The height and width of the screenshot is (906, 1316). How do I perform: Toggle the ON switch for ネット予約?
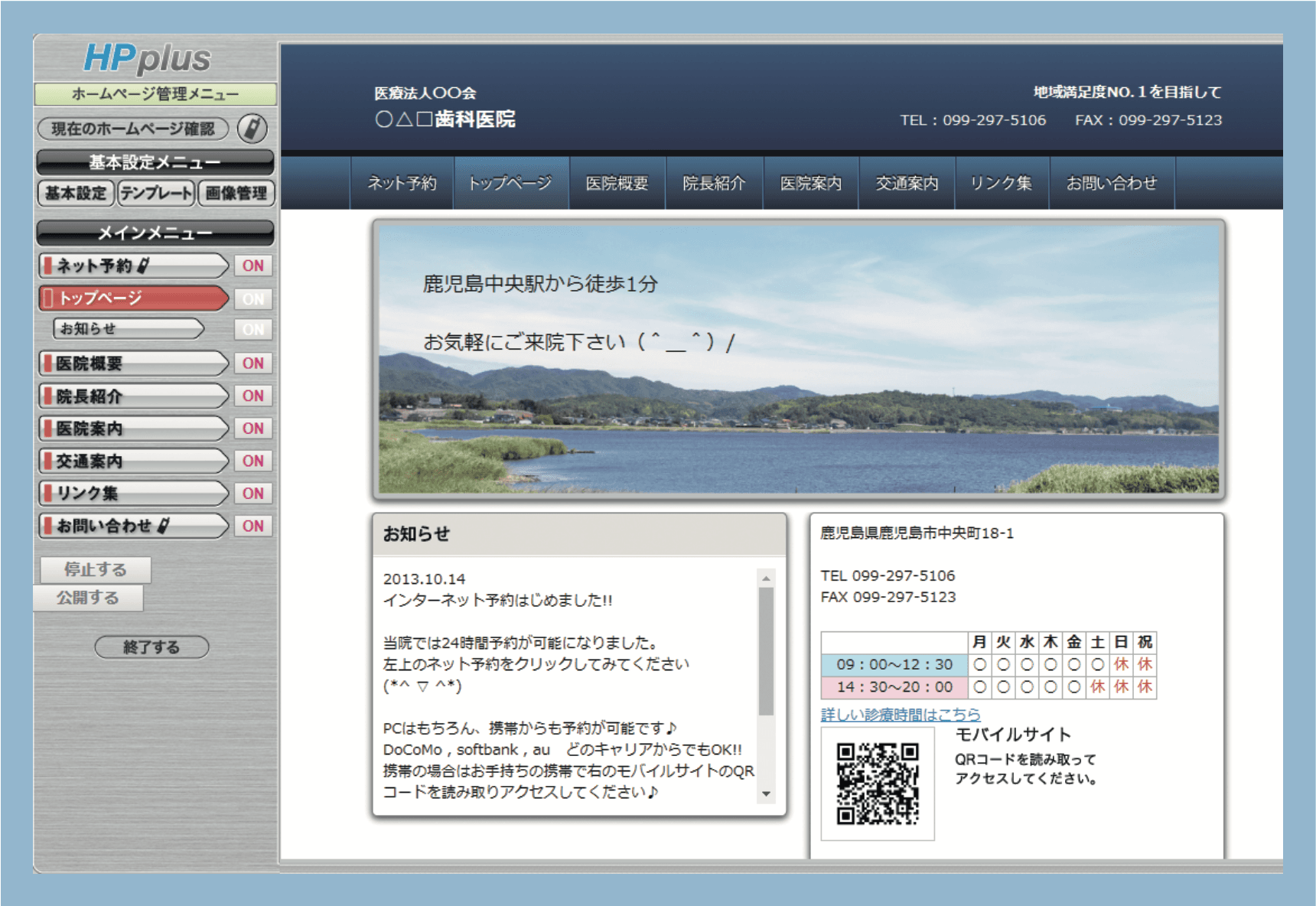253,266
